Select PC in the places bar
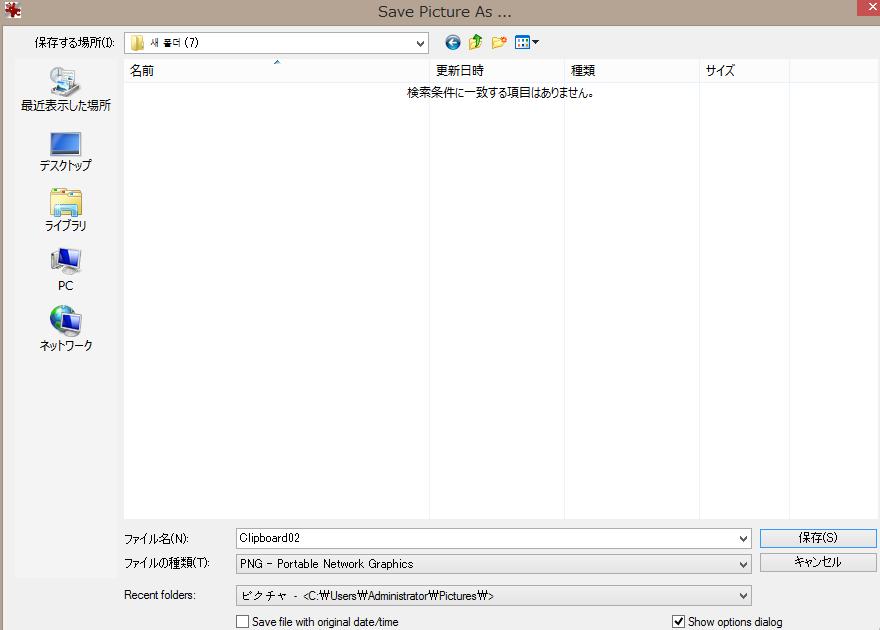The image size is (880, 630). [65, 271]
